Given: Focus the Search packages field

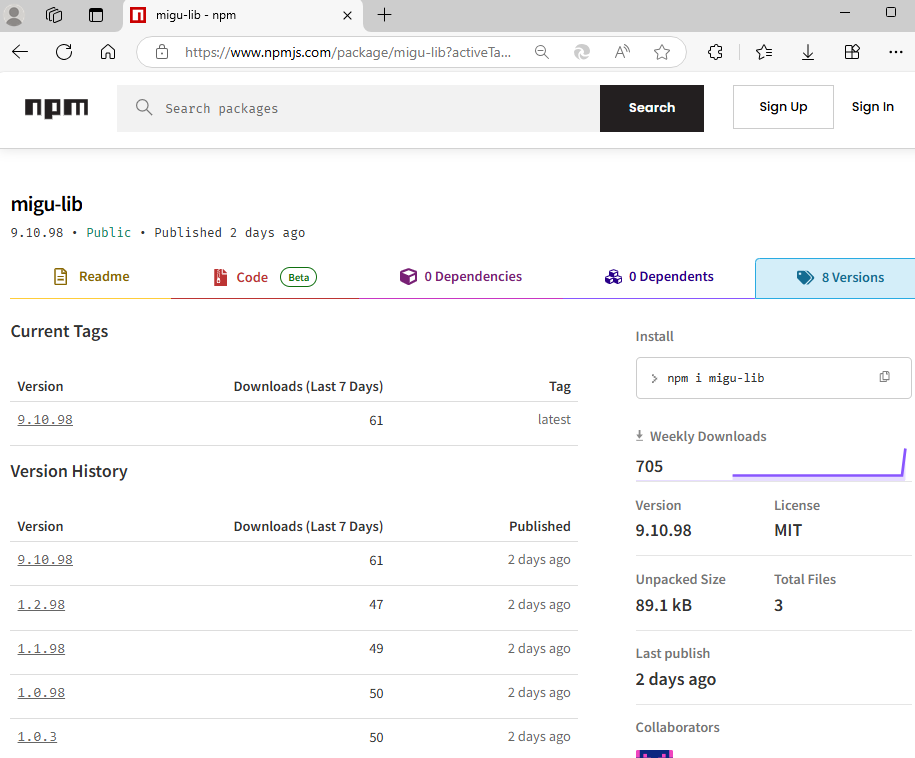Looking at the screenshot, I should pyautogui.click(x=358, y=109).
